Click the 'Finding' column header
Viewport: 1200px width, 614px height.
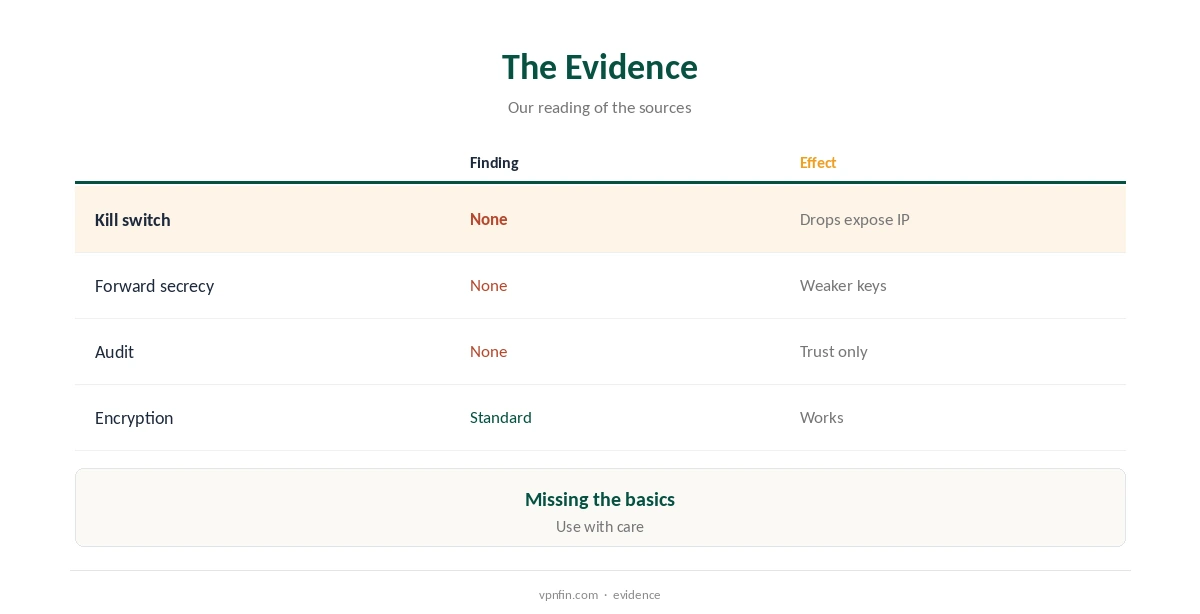pos(494,163)
